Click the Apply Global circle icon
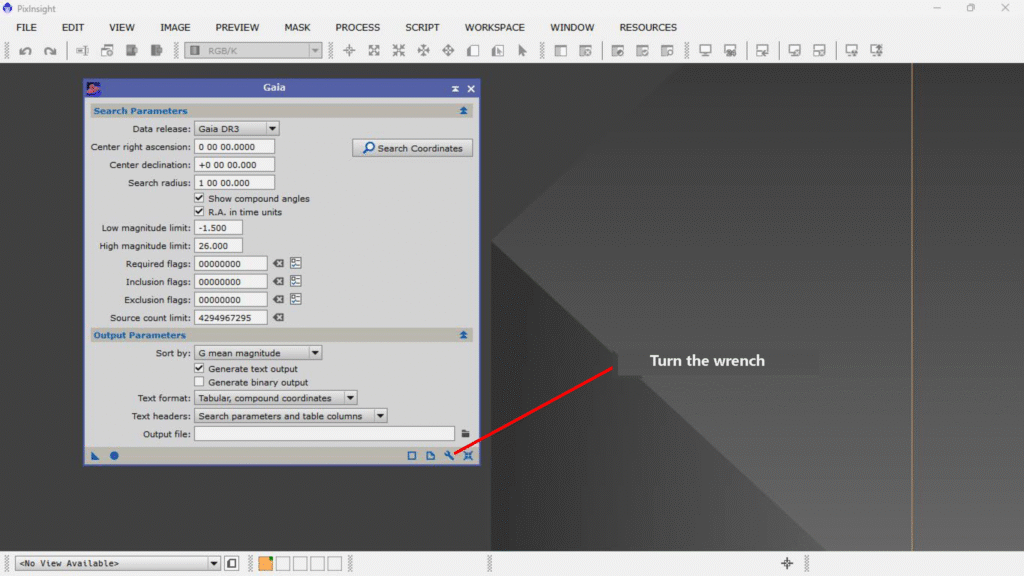 click(114, 456)
